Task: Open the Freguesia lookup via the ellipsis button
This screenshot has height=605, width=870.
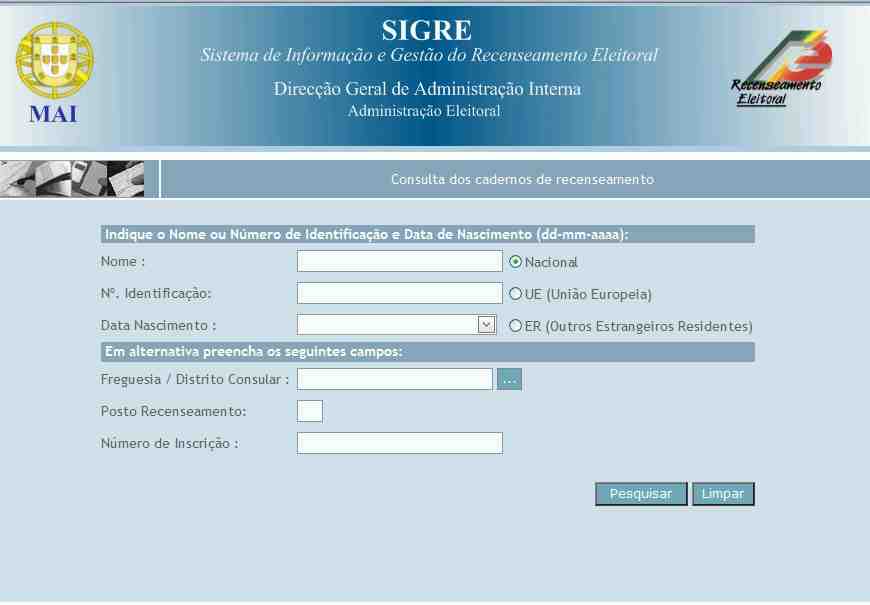Action: click(x=510, y=380)
